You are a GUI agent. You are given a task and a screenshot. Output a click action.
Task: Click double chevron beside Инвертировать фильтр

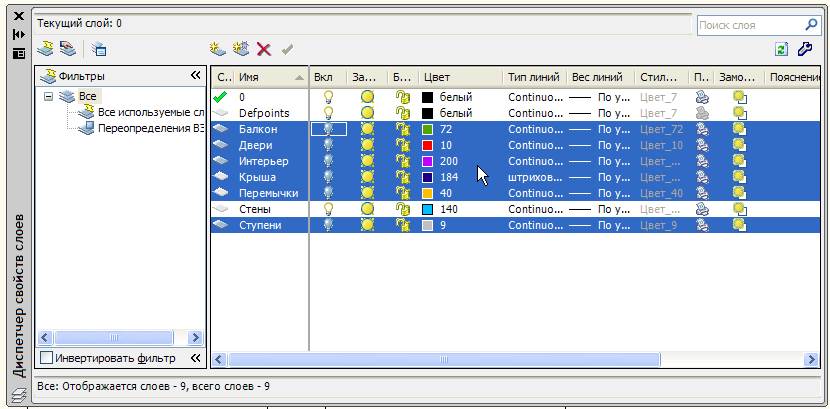(195, 358)
